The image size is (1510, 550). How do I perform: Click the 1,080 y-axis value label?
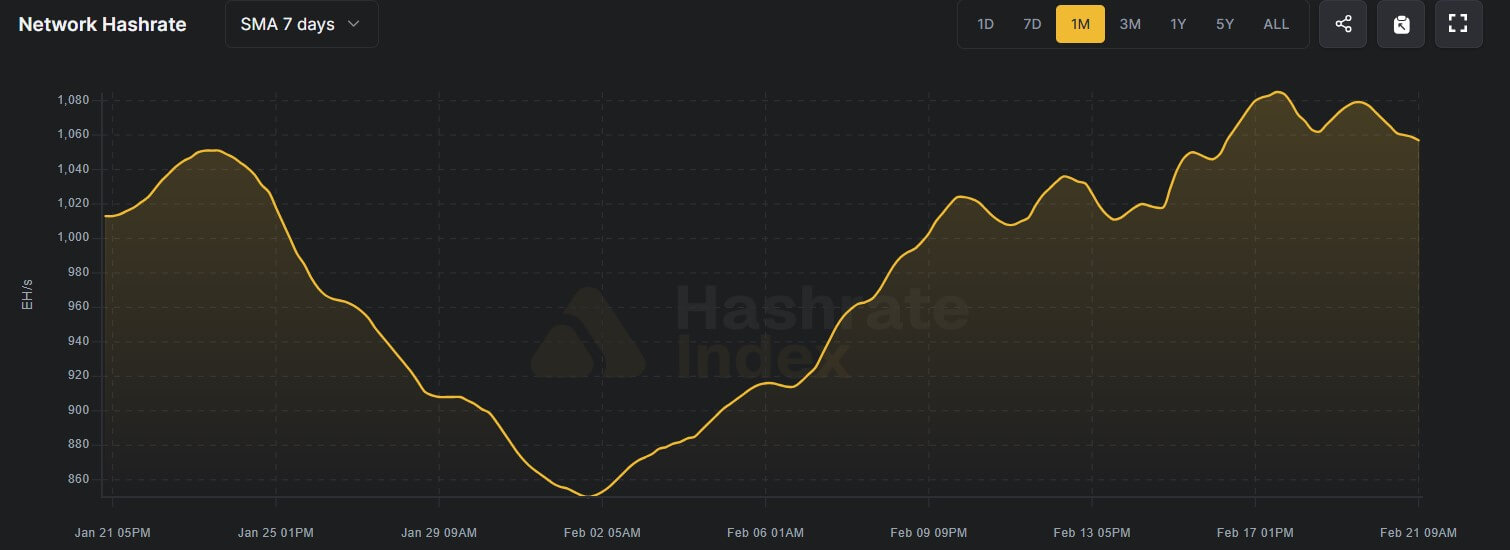[72, 100]
